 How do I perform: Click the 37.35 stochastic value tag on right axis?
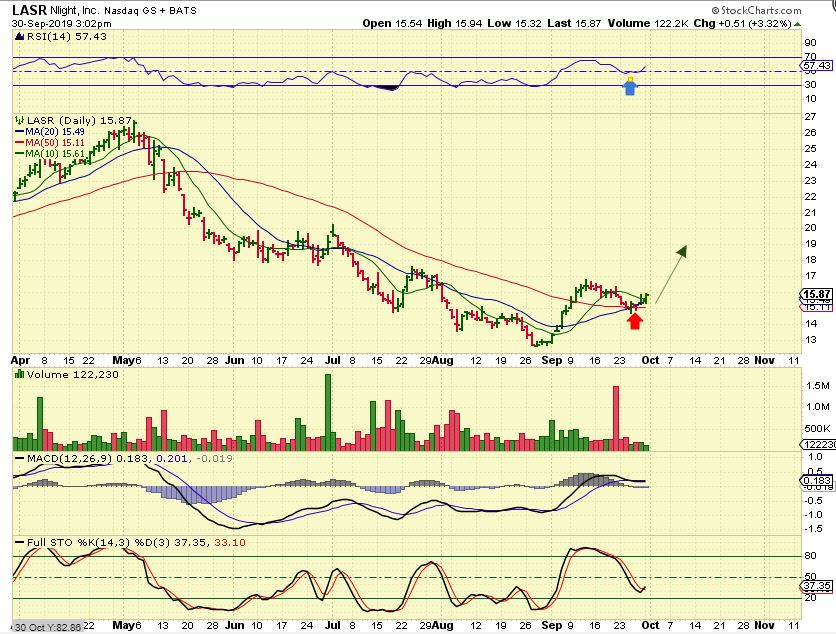816,585
